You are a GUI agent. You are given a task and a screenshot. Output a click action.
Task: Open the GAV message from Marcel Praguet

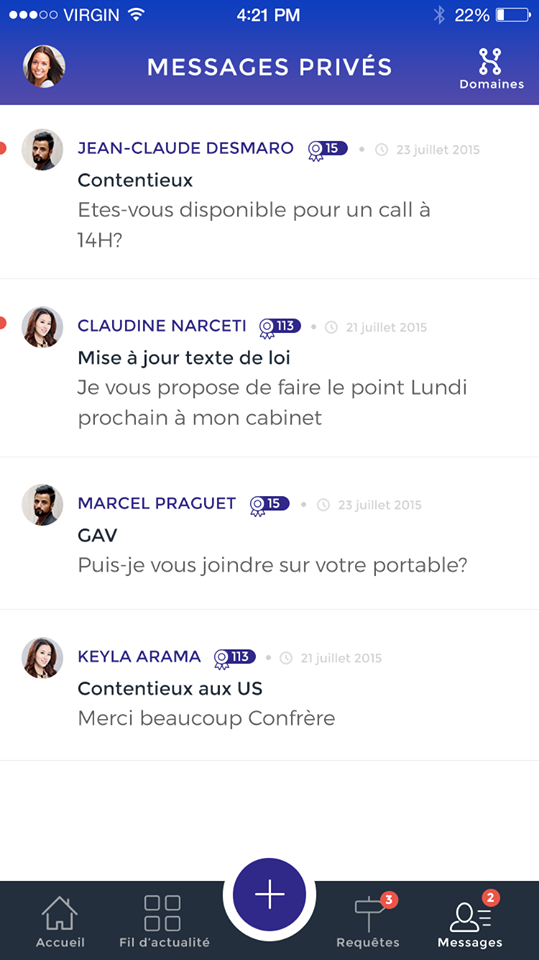tap(270, 533)
